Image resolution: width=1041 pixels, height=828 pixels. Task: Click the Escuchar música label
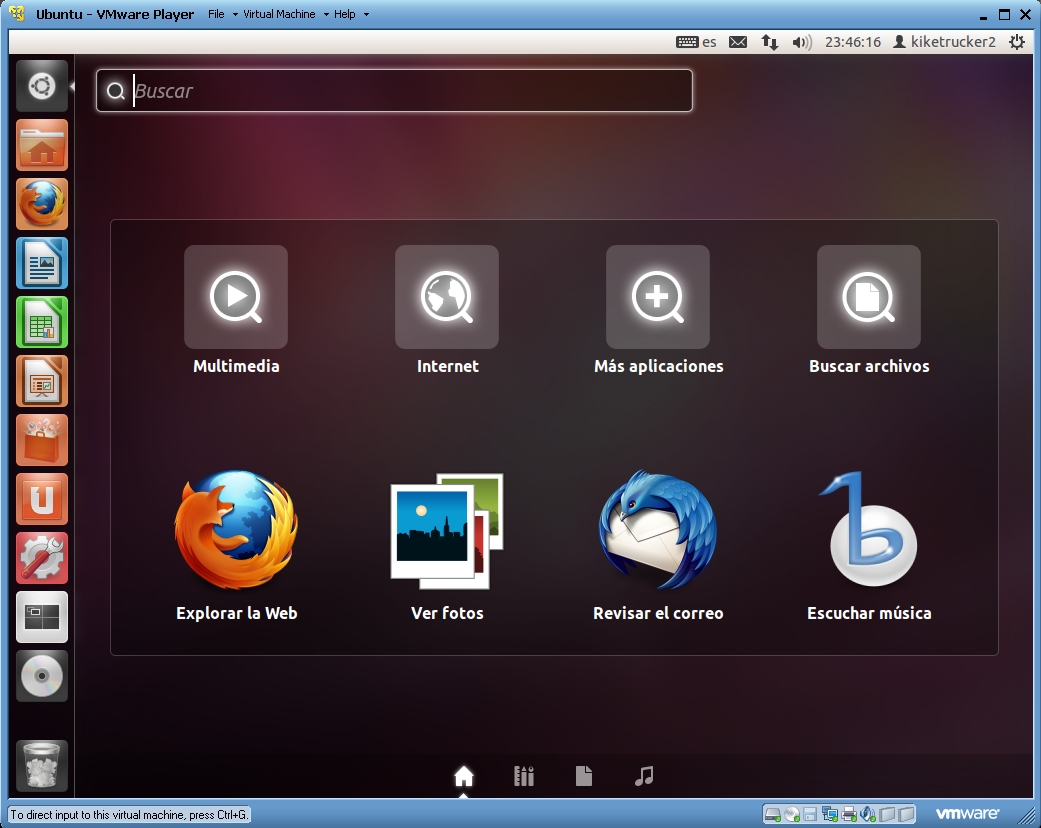[869, 613]
